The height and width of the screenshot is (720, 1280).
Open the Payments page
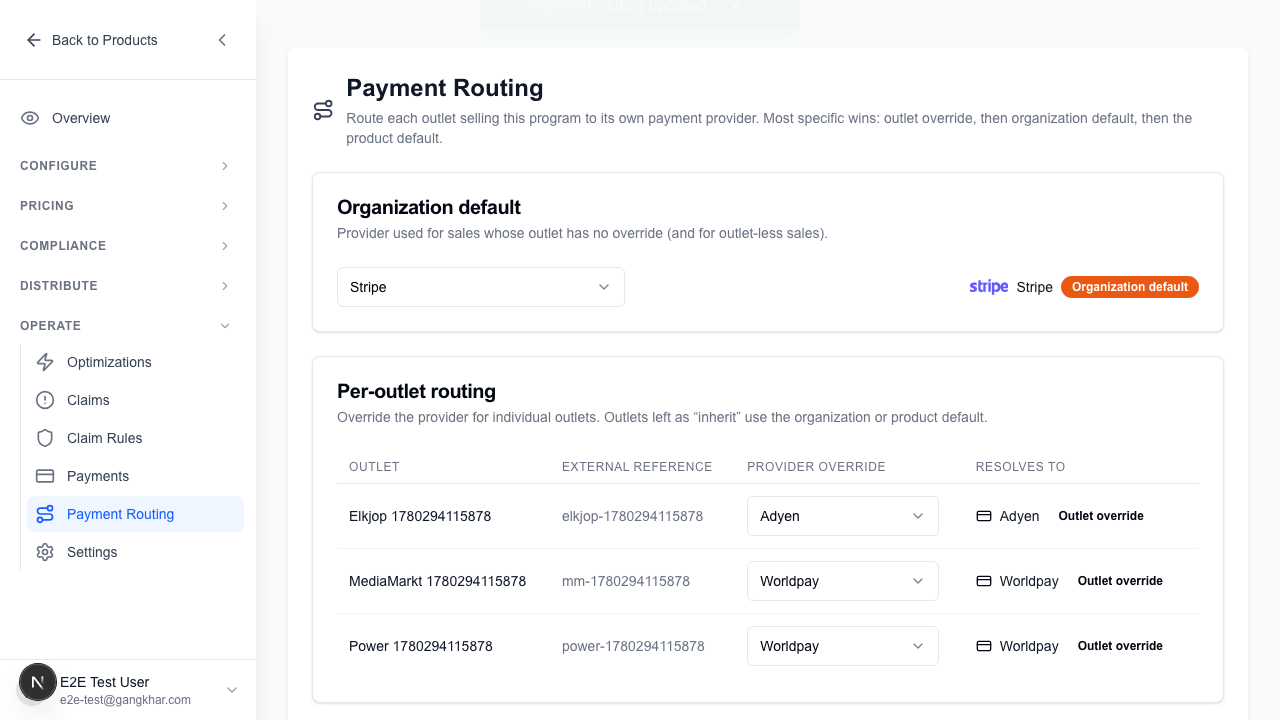136,476
